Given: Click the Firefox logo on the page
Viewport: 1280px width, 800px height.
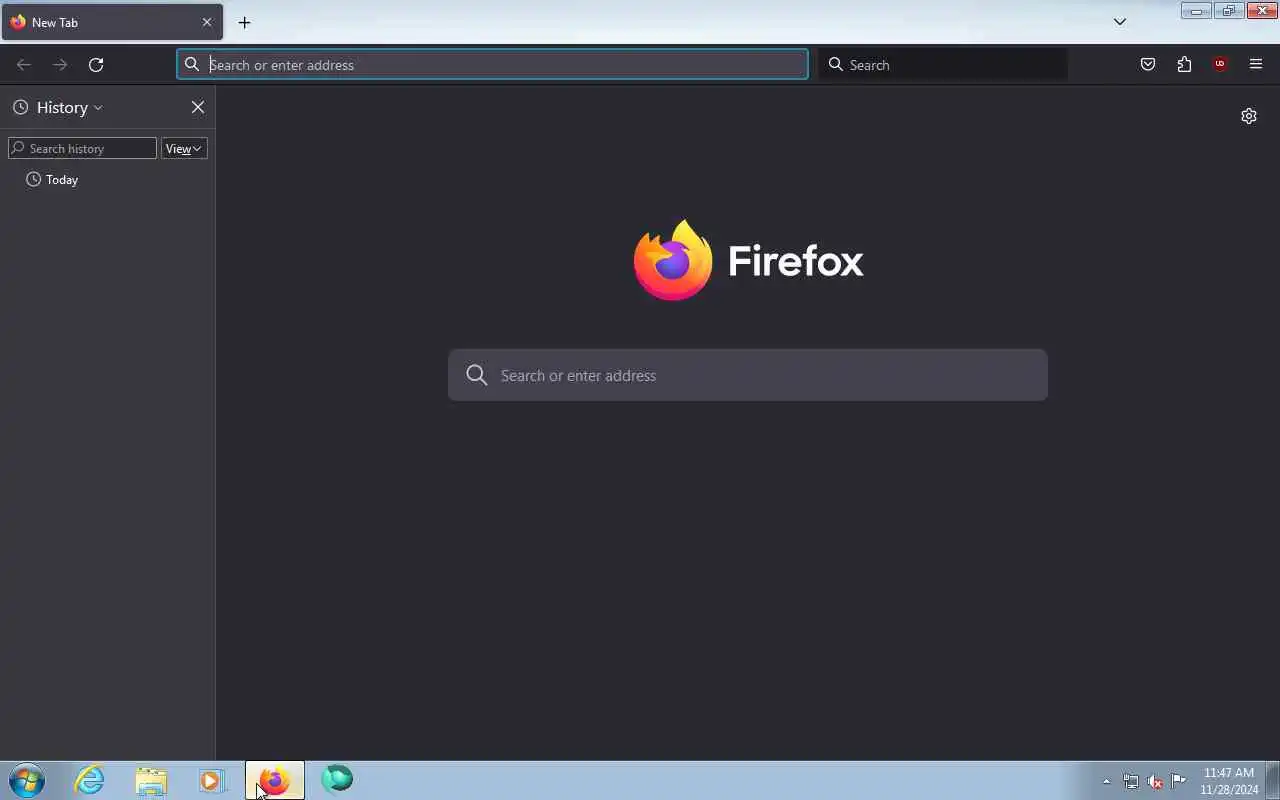Looking at the screenshot, I should (x=673, y=260).
